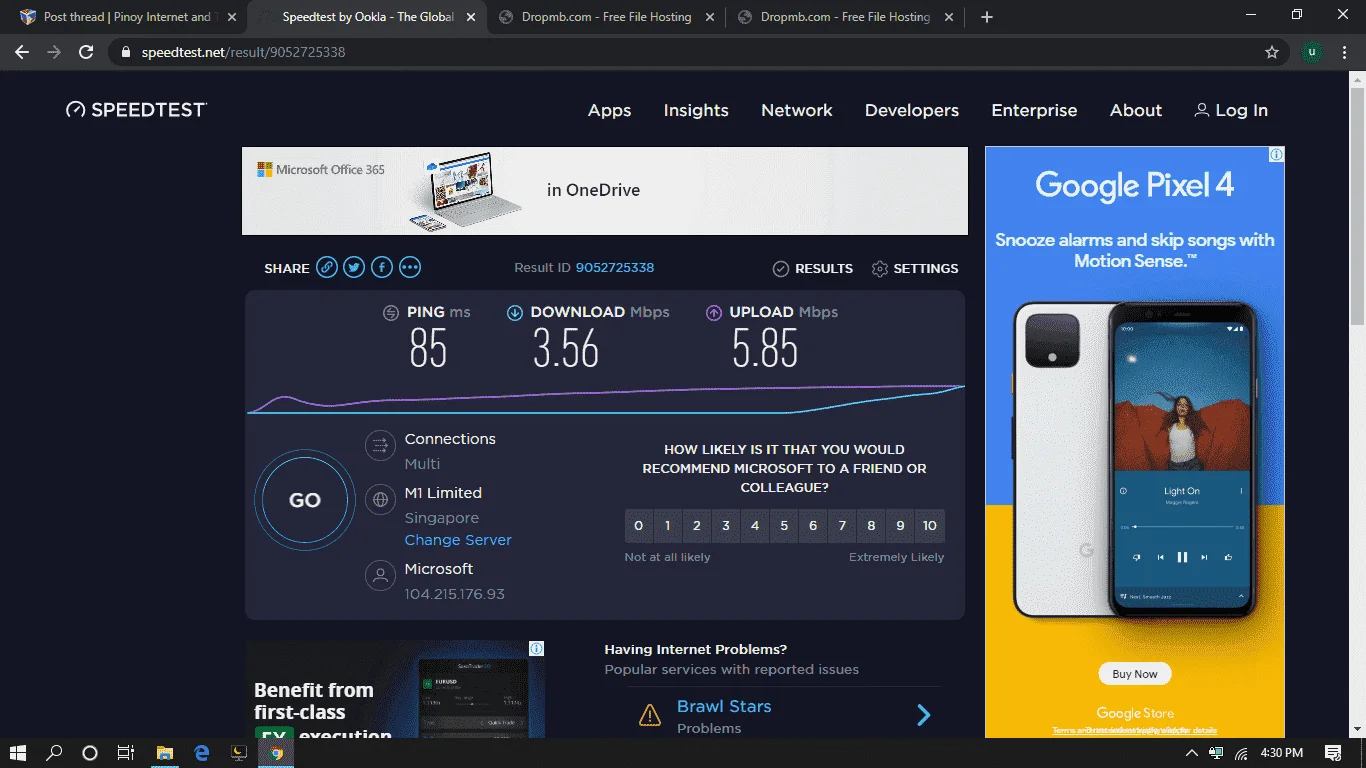Expand the Brawl Stars problems chevron
1366x768 pixels.
pyautogui.click(x=924, y=715)
